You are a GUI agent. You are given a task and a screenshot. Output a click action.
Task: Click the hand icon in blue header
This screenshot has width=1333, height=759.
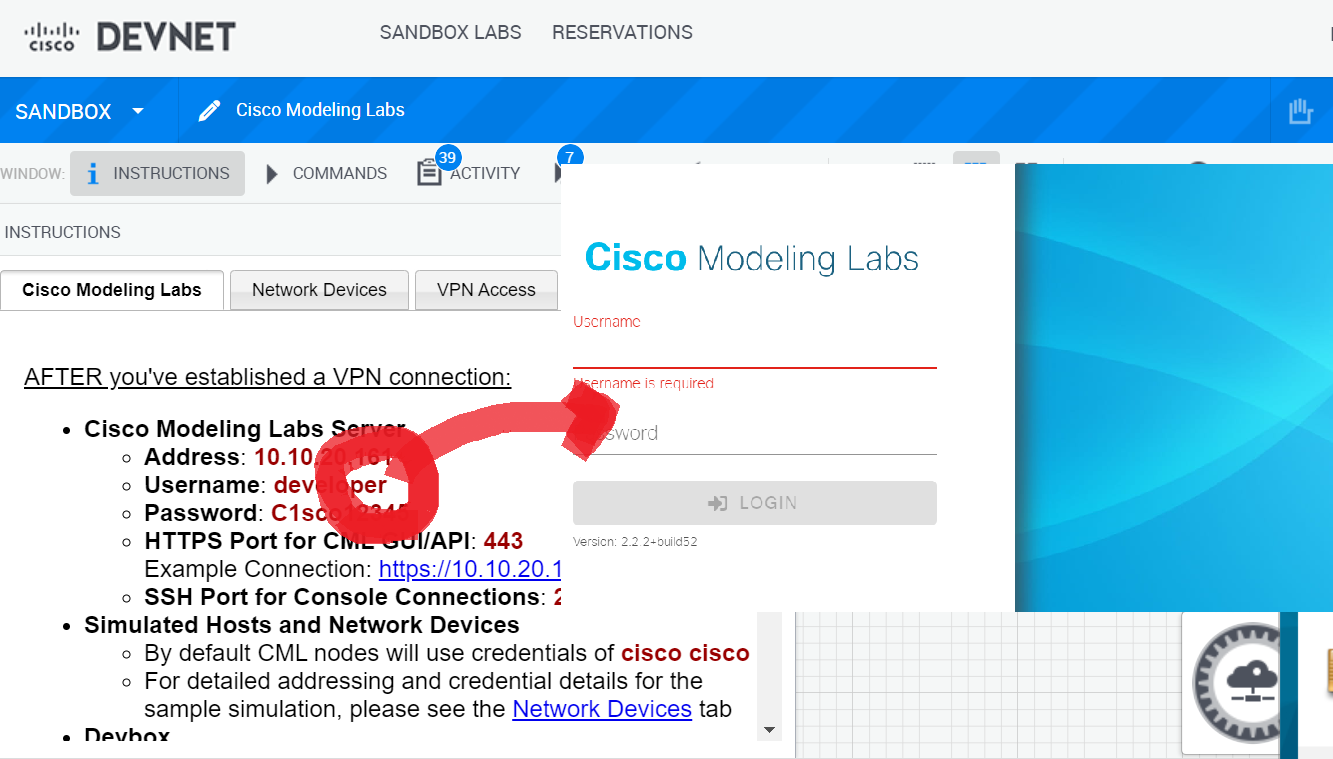pos(1300,111)
